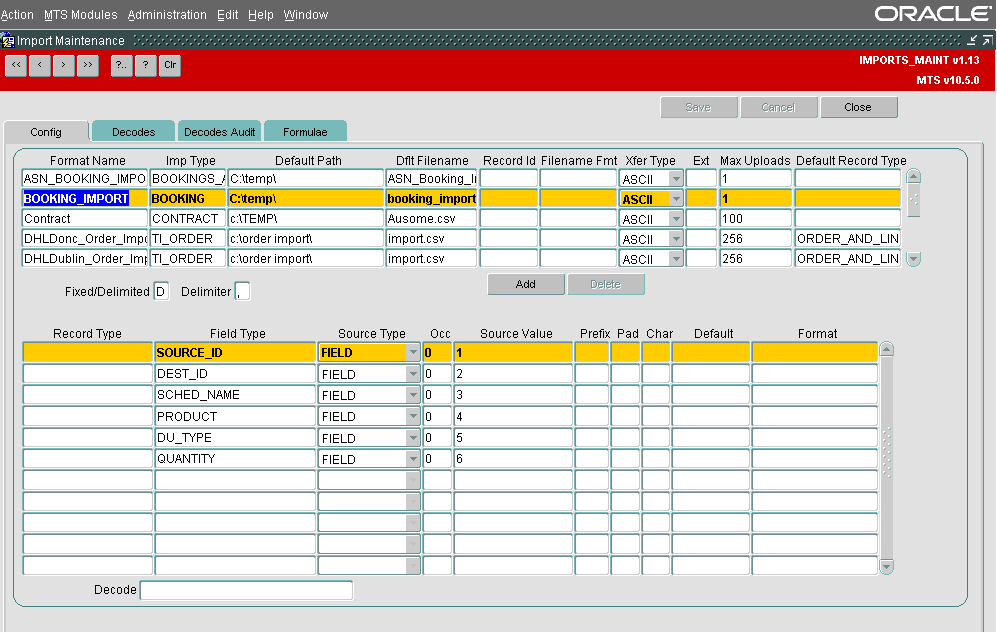The image size is (997, 632).
Task: Go to next record with > button
Action: (x=64, y=65)
